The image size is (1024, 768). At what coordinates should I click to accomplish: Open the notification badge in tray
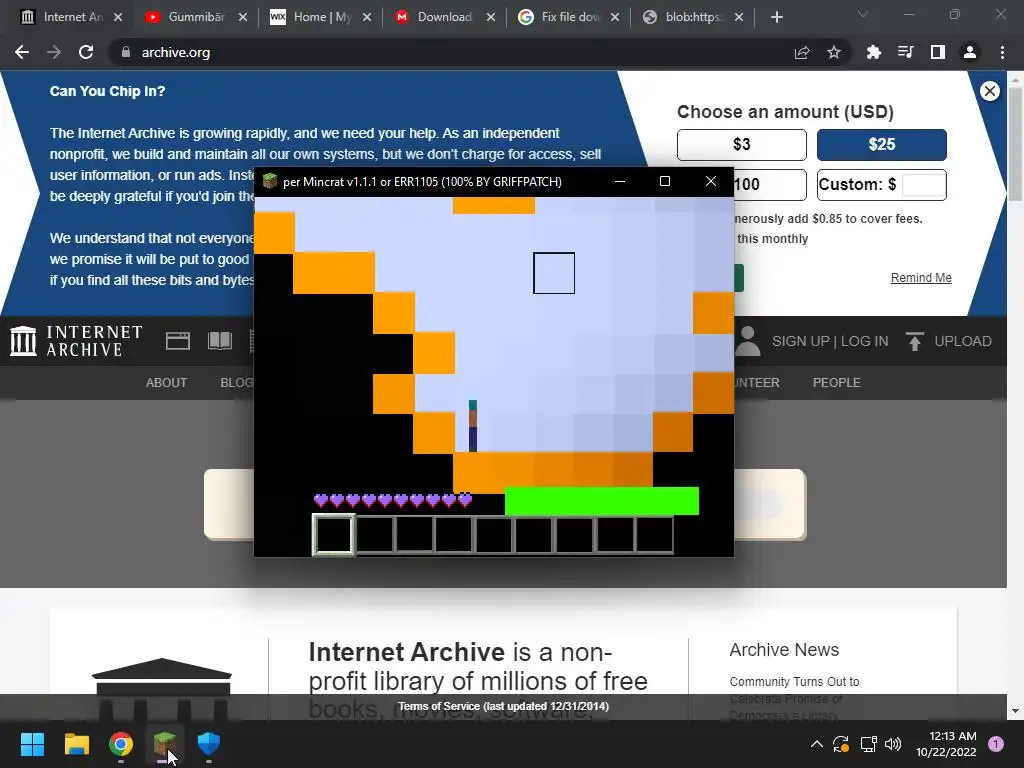[996, 744]
